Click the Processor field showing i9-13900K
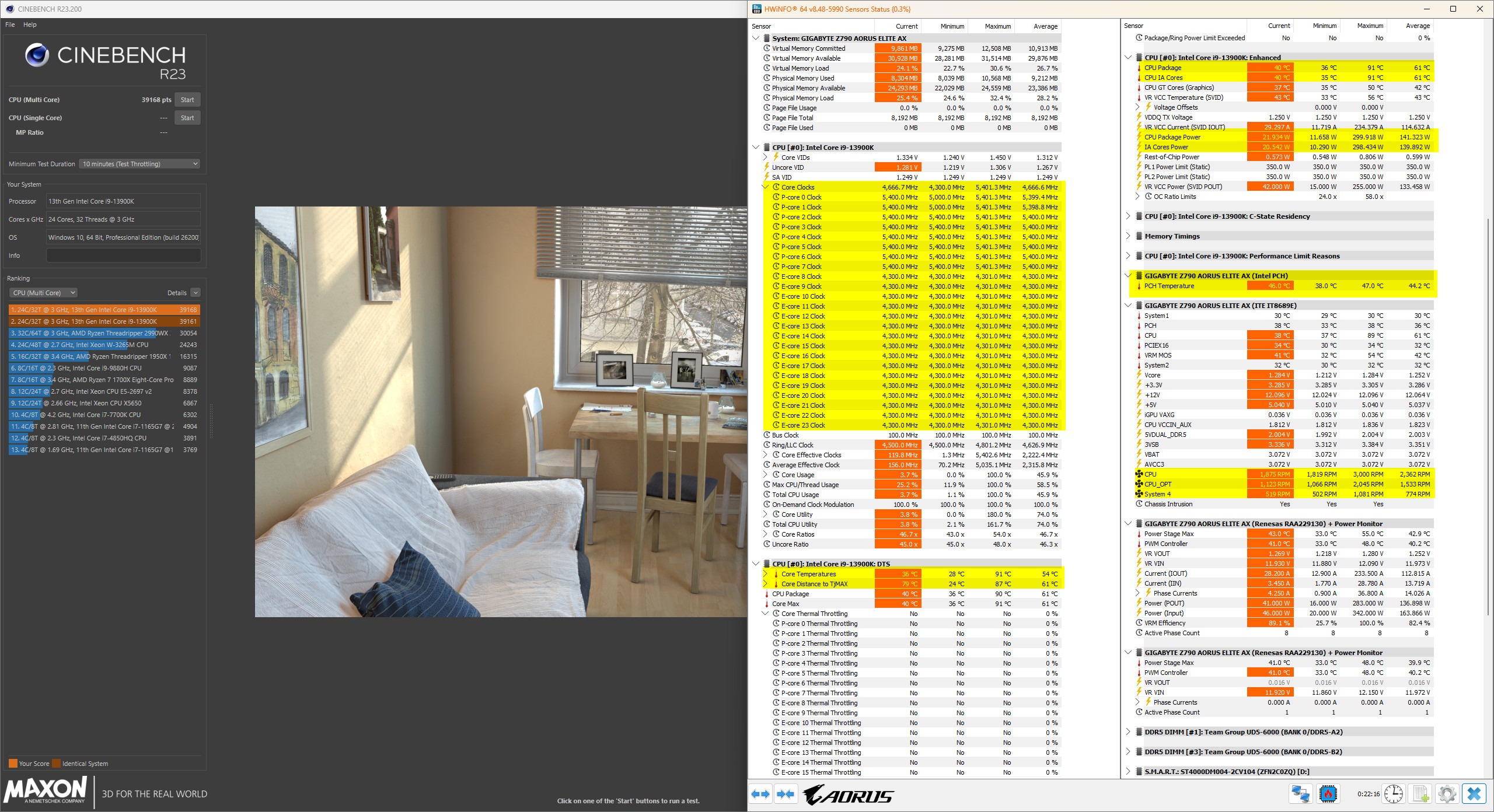This screenshot has height=812, width=1494. tap(123, 201)
